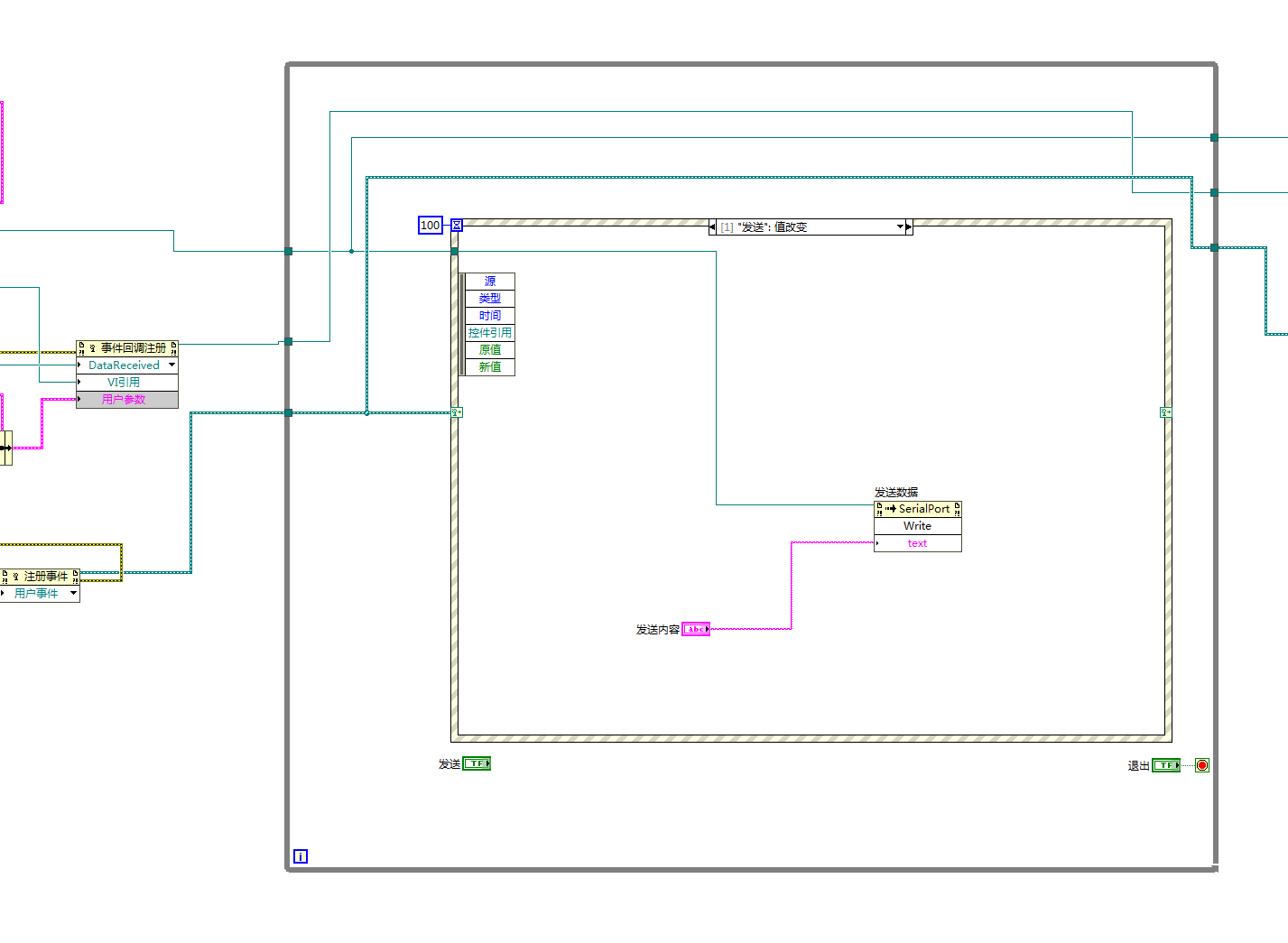Select the 100 timeout numeric constant
Screen dimensions: 1288x943
(431, 226)
